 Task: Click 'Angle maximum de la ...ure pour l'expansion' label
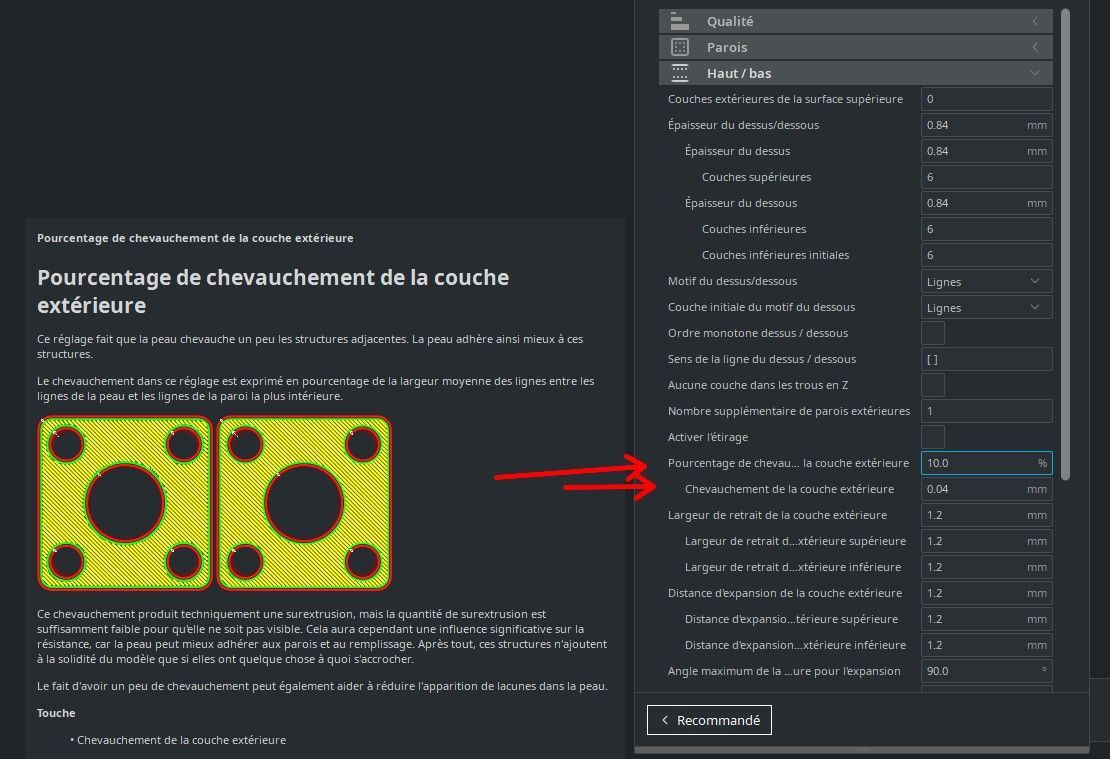click(784, 671)
